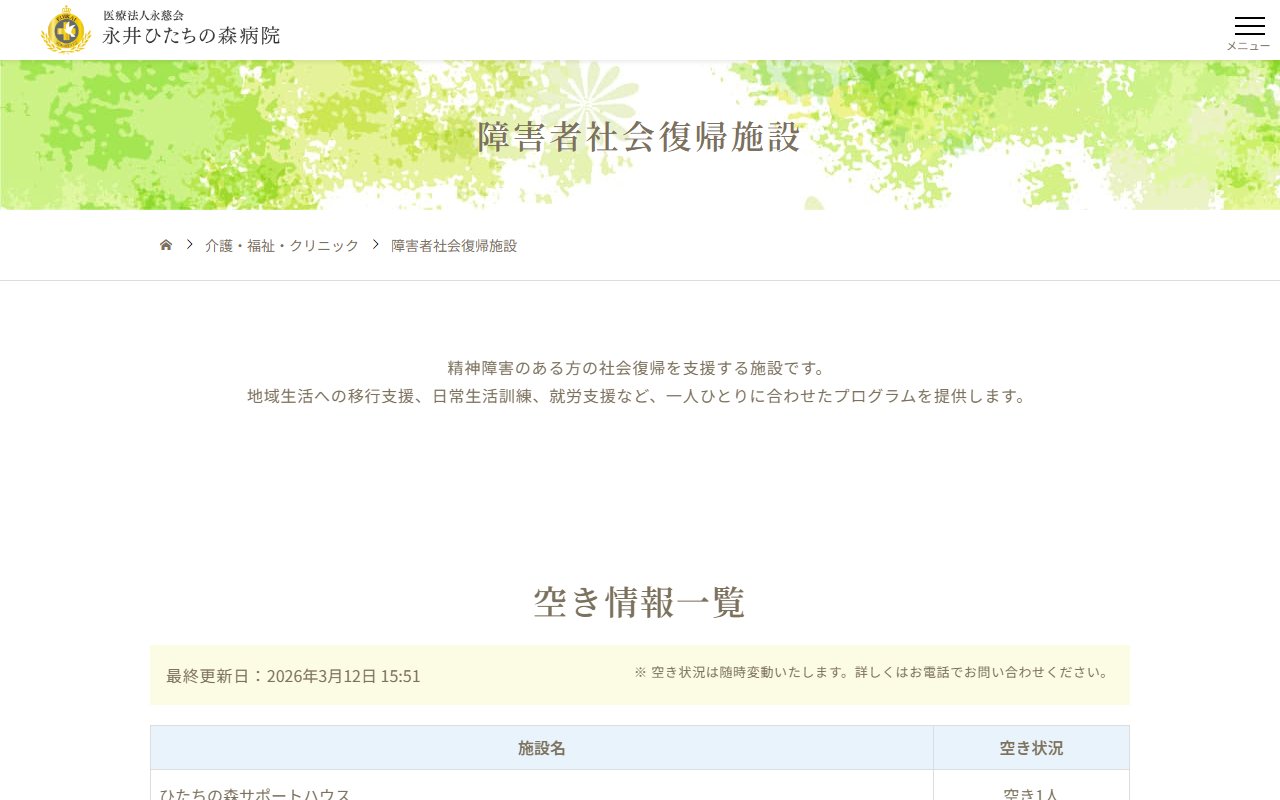Open 永井ひたちの森病院 site title link

click(191, 36)
